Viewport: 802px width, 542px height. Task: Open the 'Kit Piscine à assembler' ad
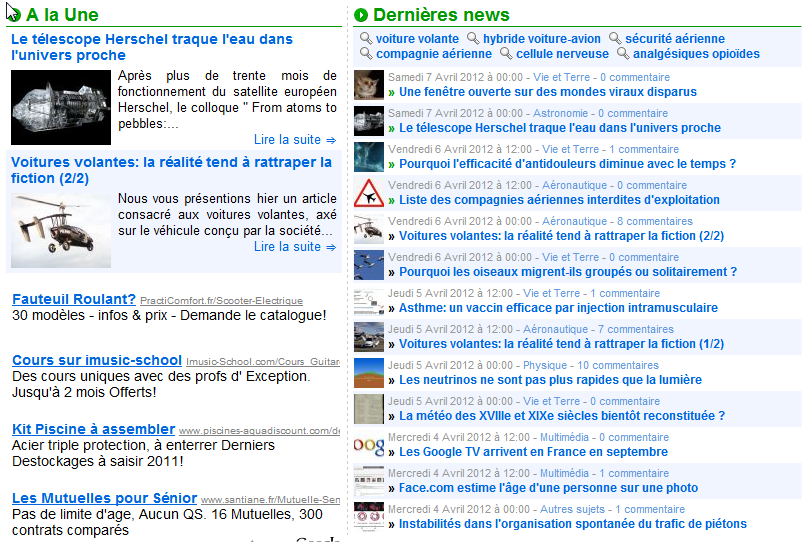pos(94,429)
